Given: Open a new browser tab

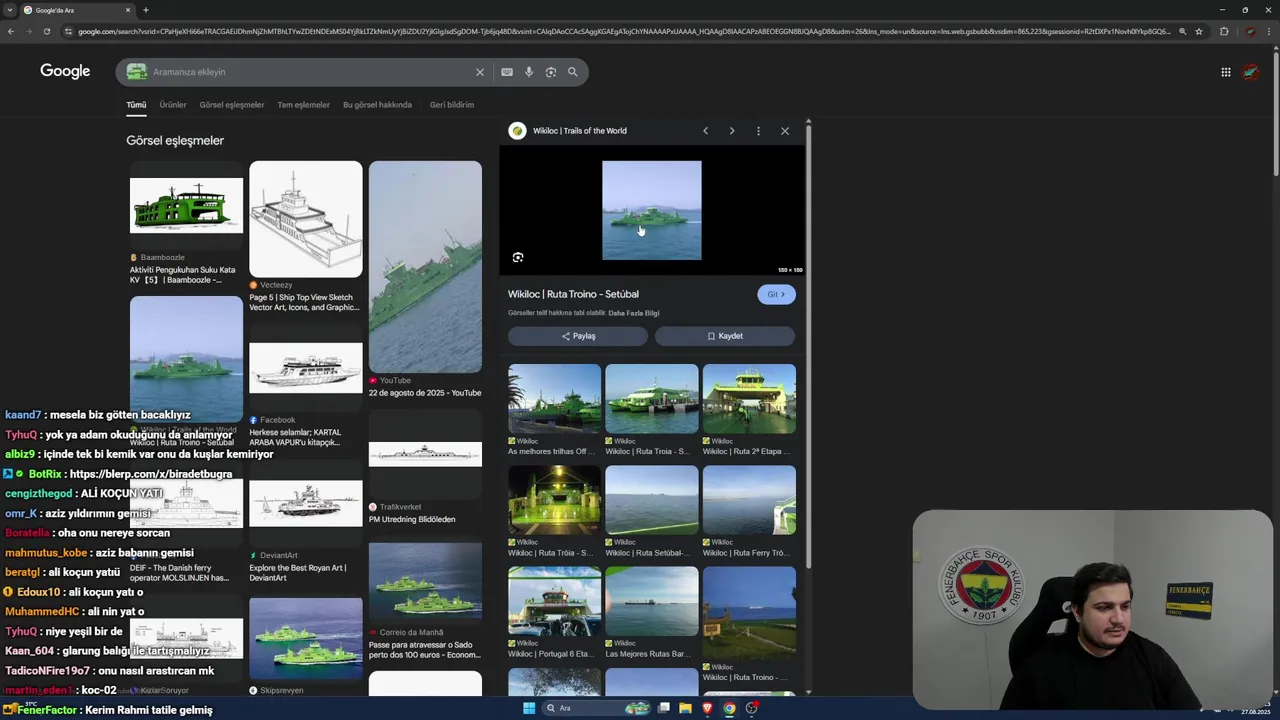Looking at the screenshot, I should [x=146, y=10].
